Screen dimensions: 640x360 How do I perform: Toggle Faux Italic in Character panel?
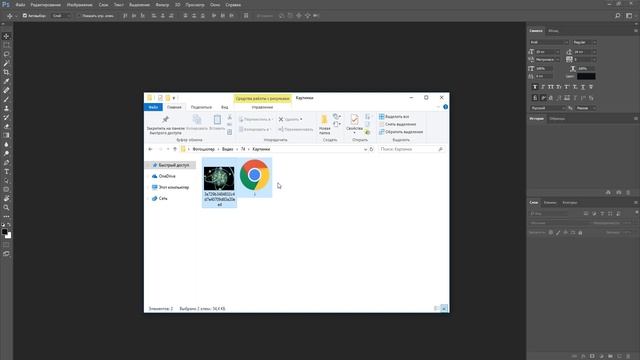[x=543, y=87]
